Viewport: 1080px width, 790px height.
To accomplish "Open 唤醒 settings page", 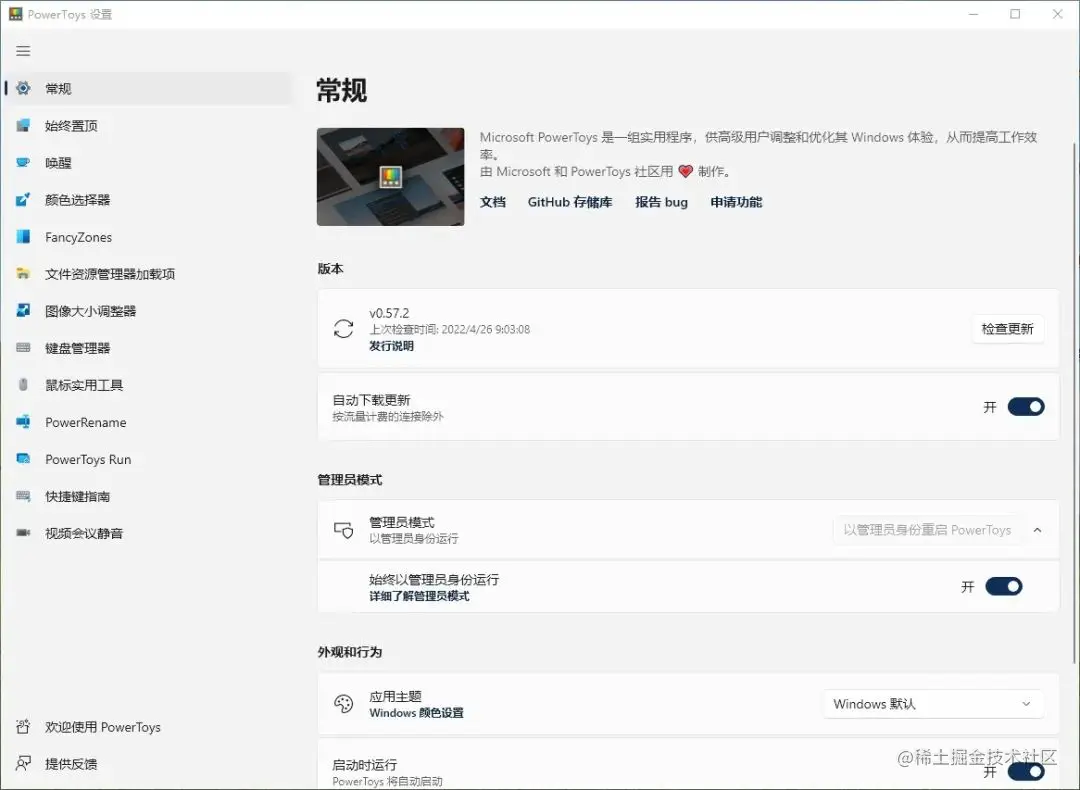I will (x=149, y=163).
